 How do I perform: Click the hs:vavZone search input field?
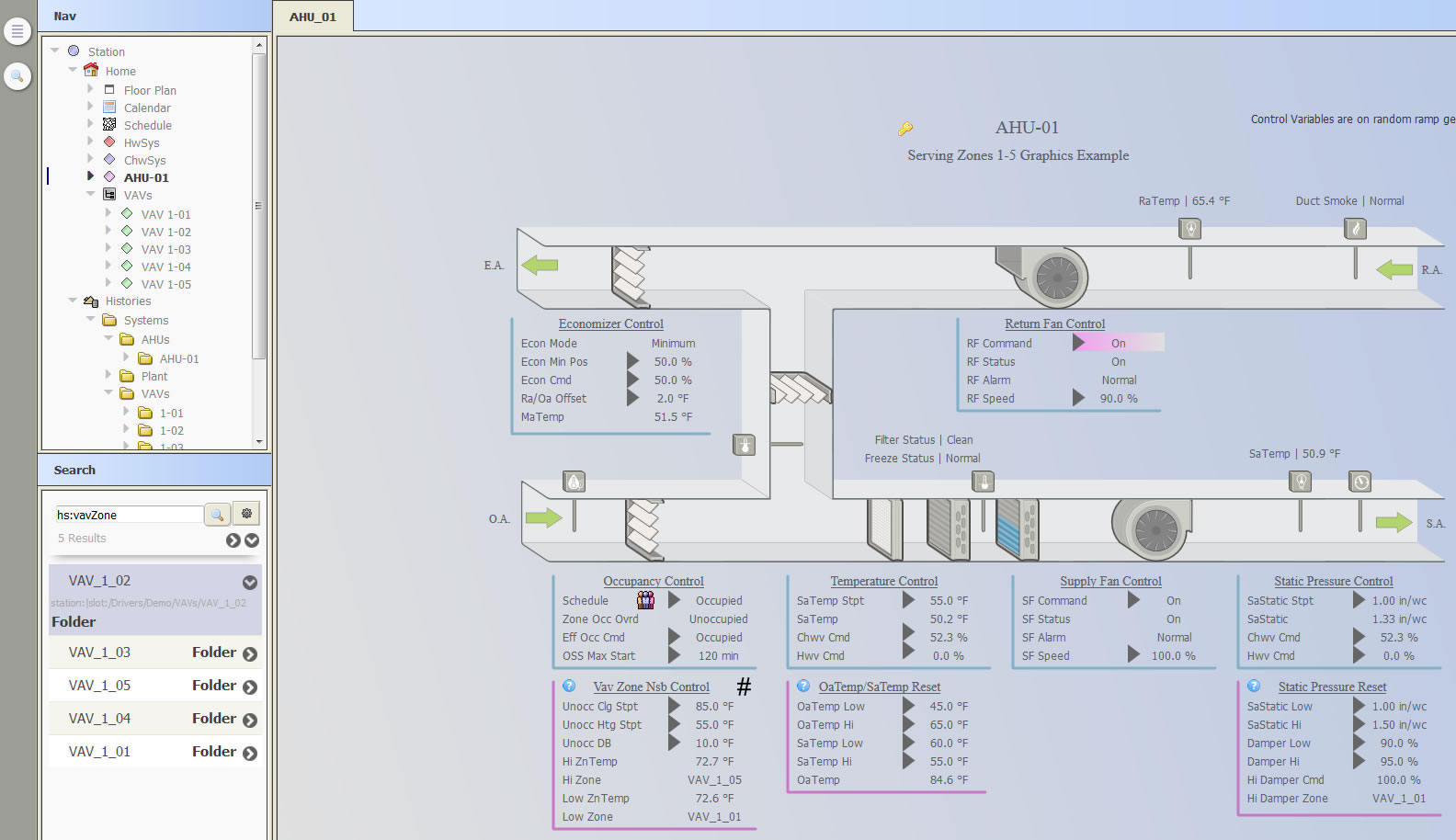pyautogui.click(x=128, y=515)
